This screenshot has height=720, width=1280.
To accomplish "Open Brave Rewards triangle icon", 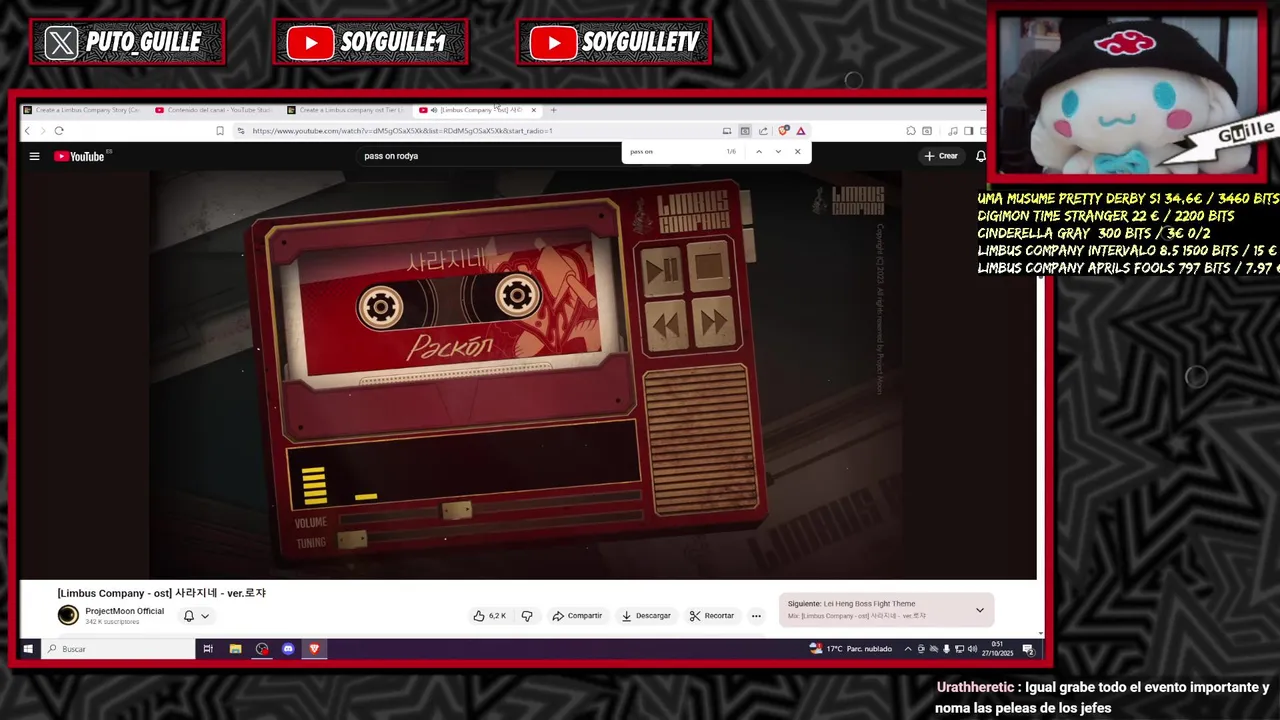I will (801, 131).
